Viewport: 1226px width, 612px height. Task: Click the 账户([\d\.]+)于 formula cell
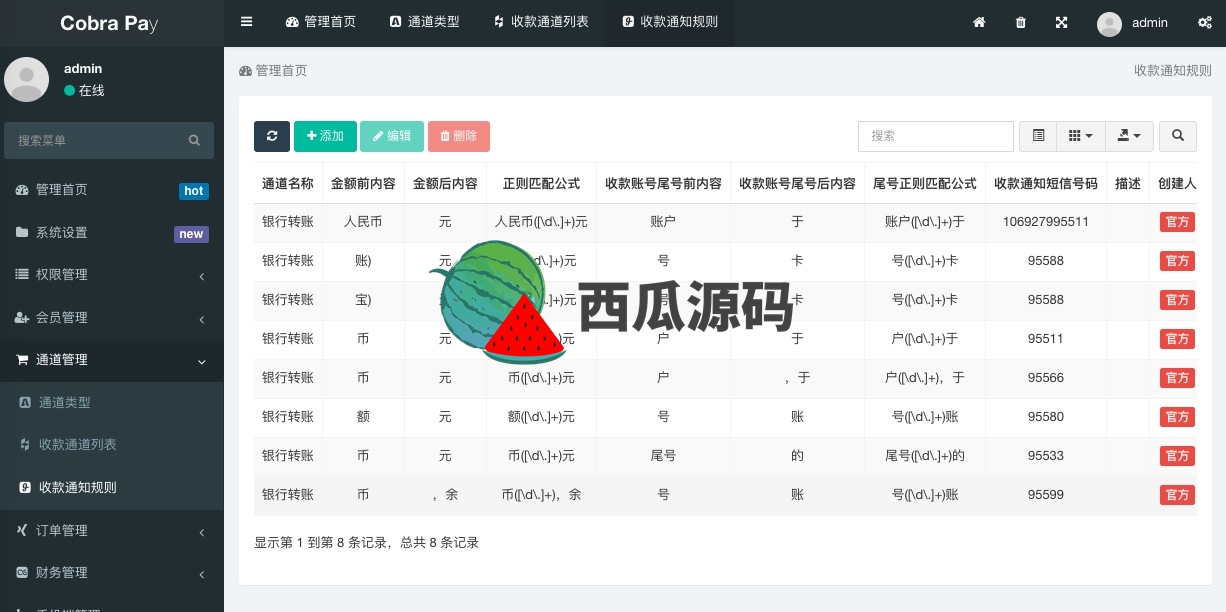tap(925, 222)
